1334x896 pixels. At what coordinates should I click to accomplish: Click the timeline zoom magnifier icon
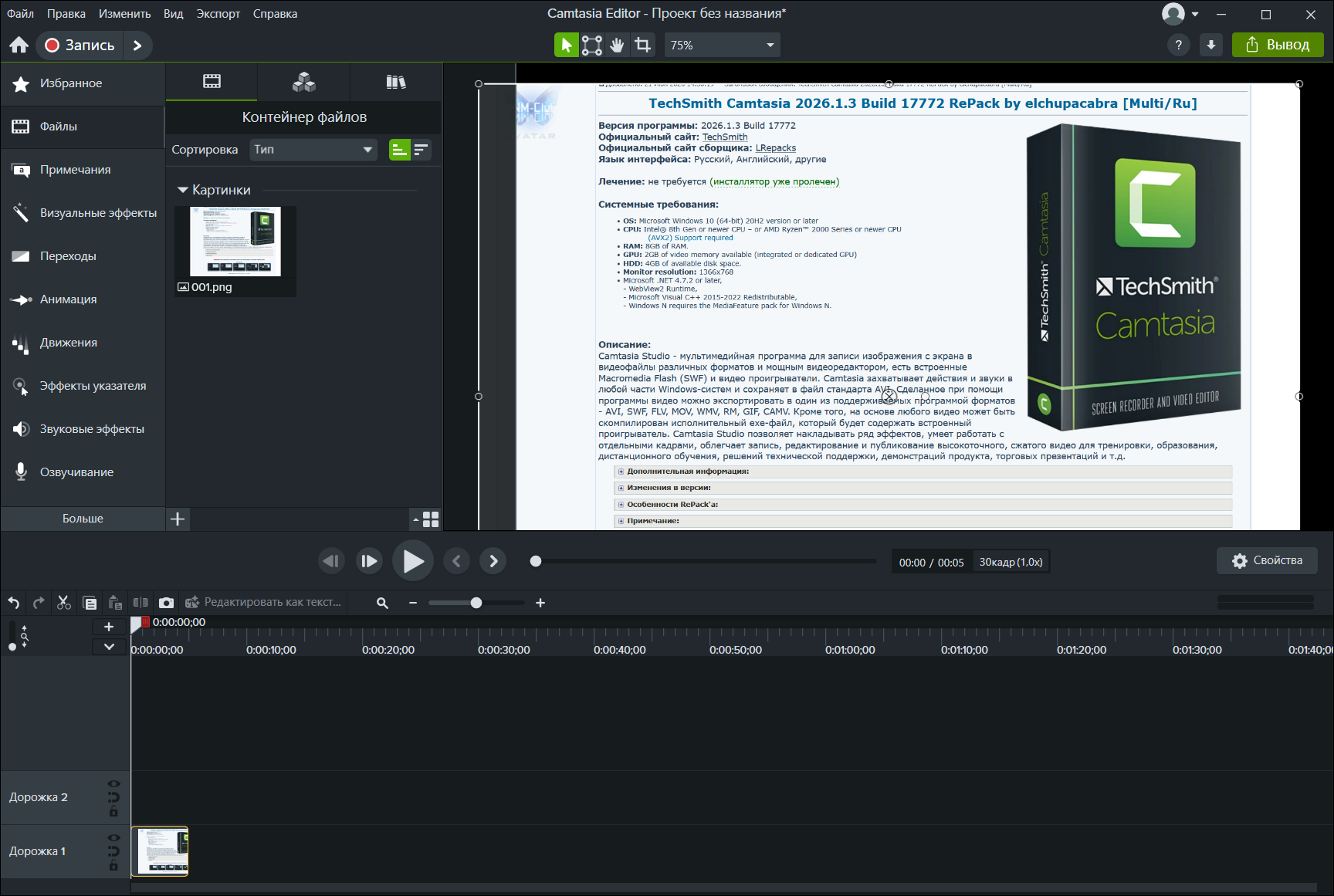click(x=382, y=603)
